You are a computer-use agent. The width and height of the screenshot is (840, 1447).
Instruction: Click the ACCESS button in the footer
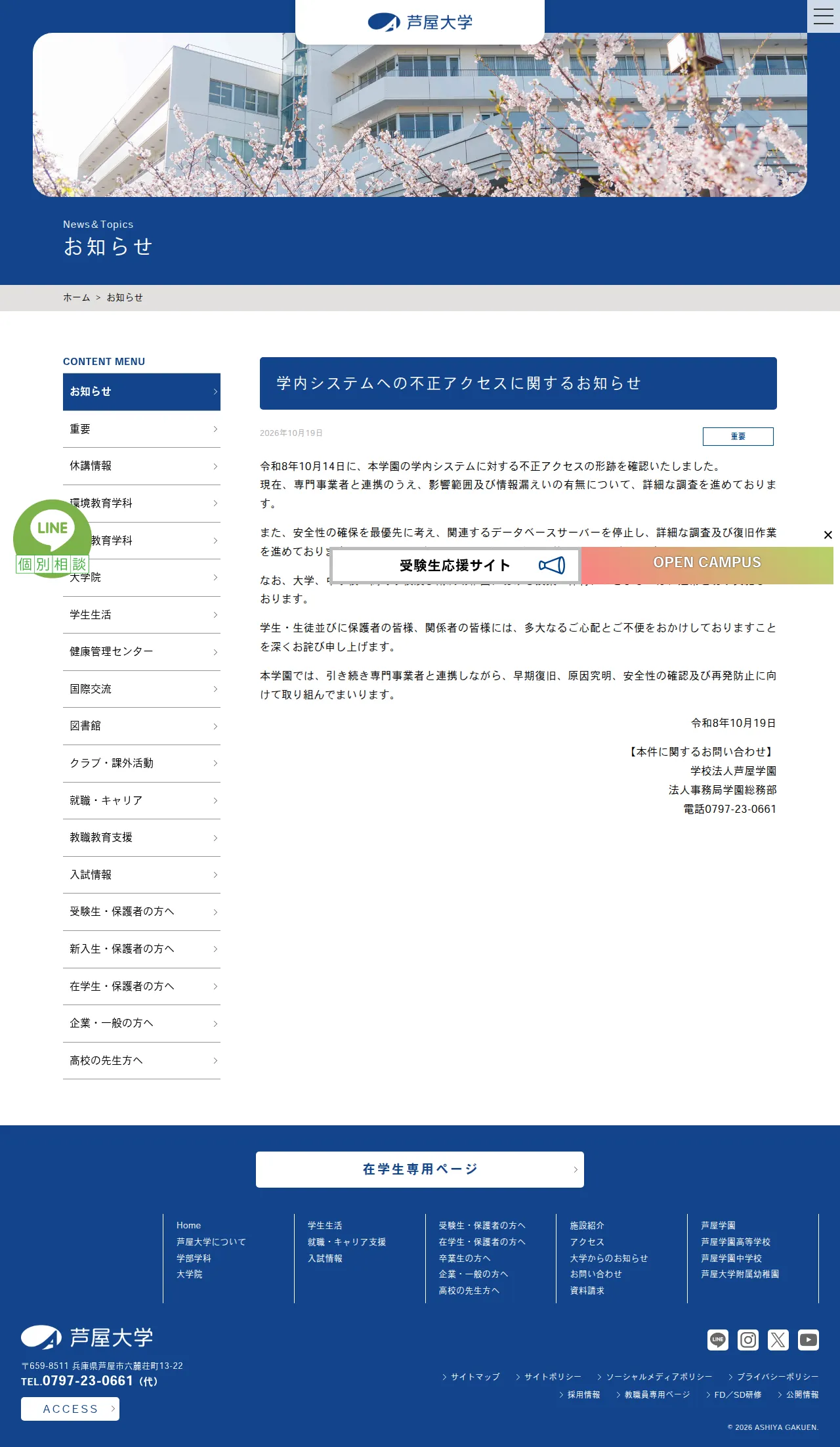70,1409
